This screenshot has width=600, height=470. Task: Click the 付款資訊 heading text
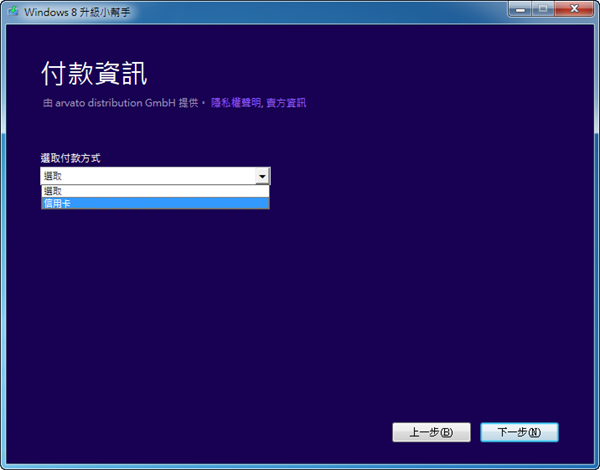pos(94,73)
